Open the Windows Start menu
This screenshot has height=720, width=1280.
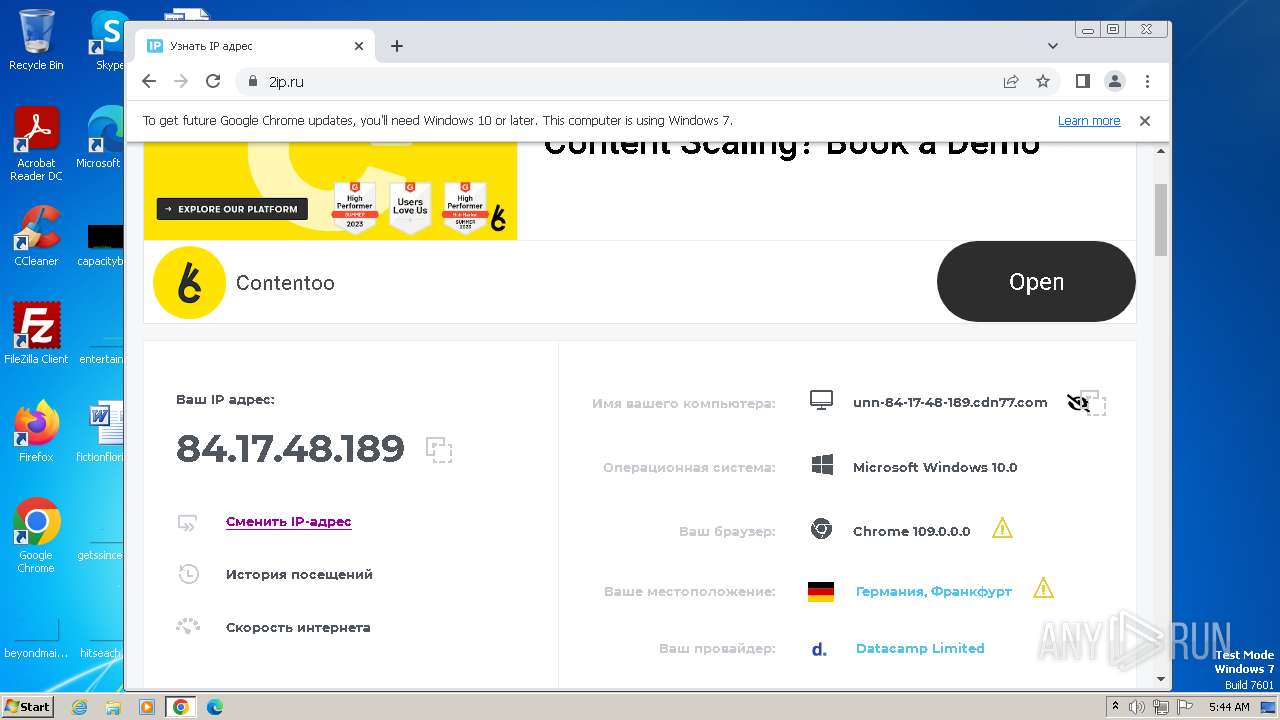tap(28, 706)
